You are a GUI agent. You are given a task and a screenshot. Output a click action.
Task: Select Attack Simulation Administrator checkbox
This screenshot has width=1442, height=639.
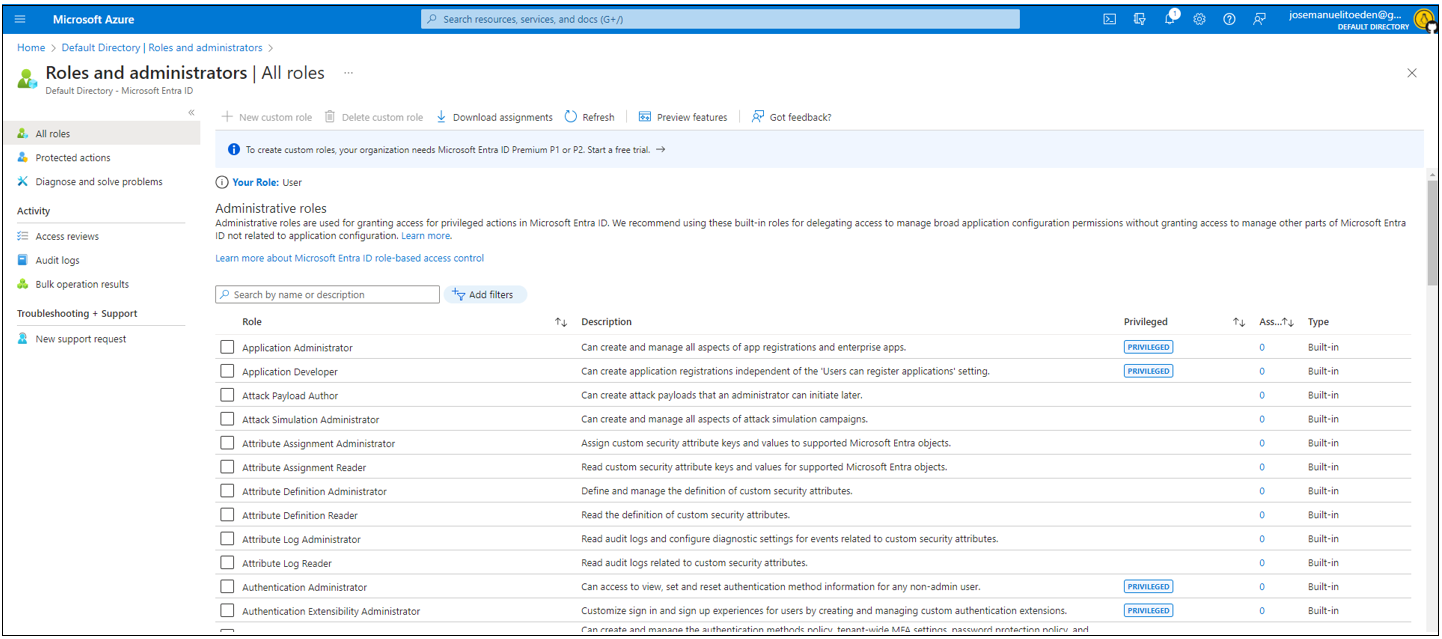(227, 419)
